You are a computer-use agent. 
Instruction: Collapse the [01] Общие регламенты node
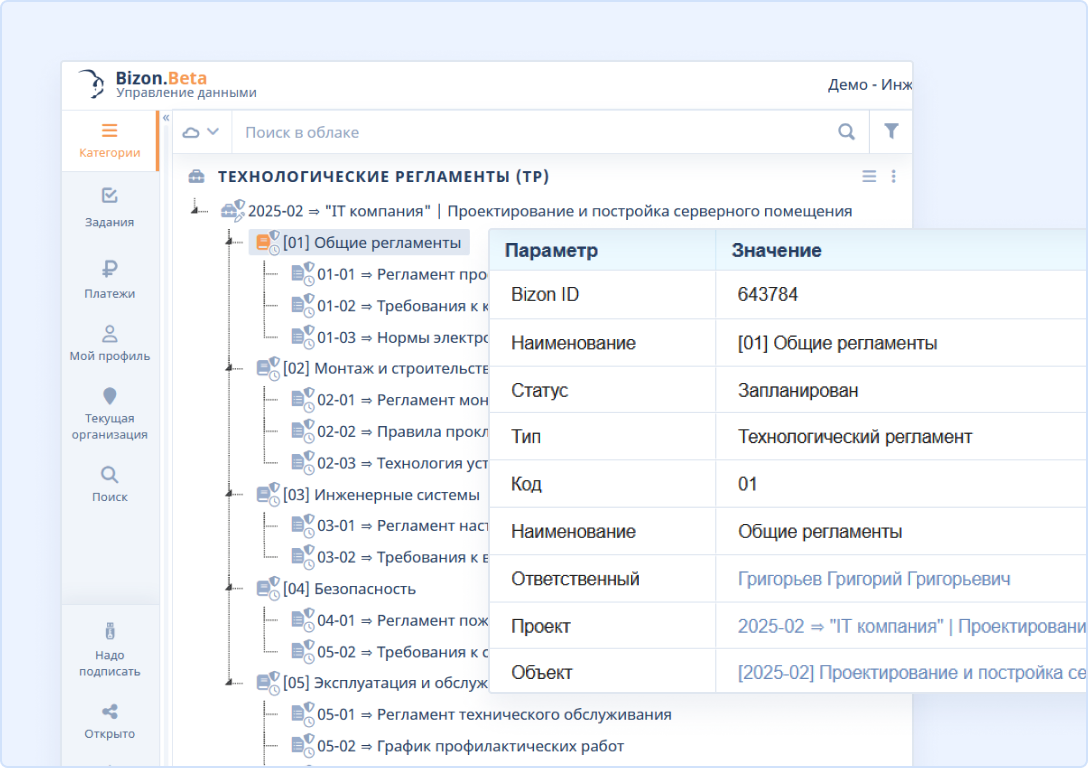point(231,243)
